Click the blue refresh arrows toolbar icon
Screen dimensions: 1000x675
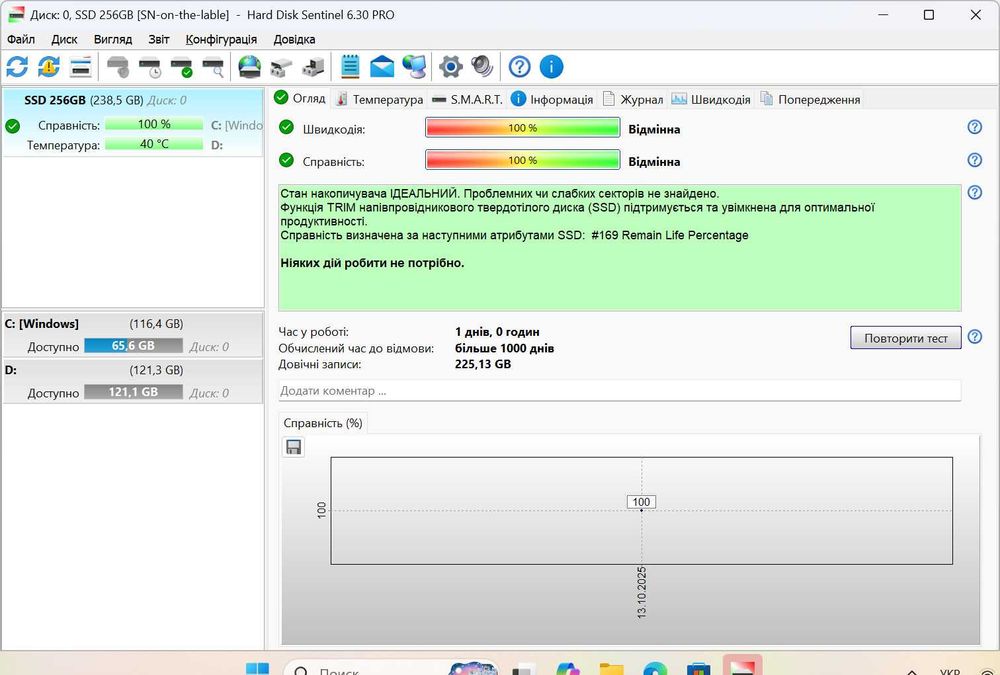click(17, 66)
